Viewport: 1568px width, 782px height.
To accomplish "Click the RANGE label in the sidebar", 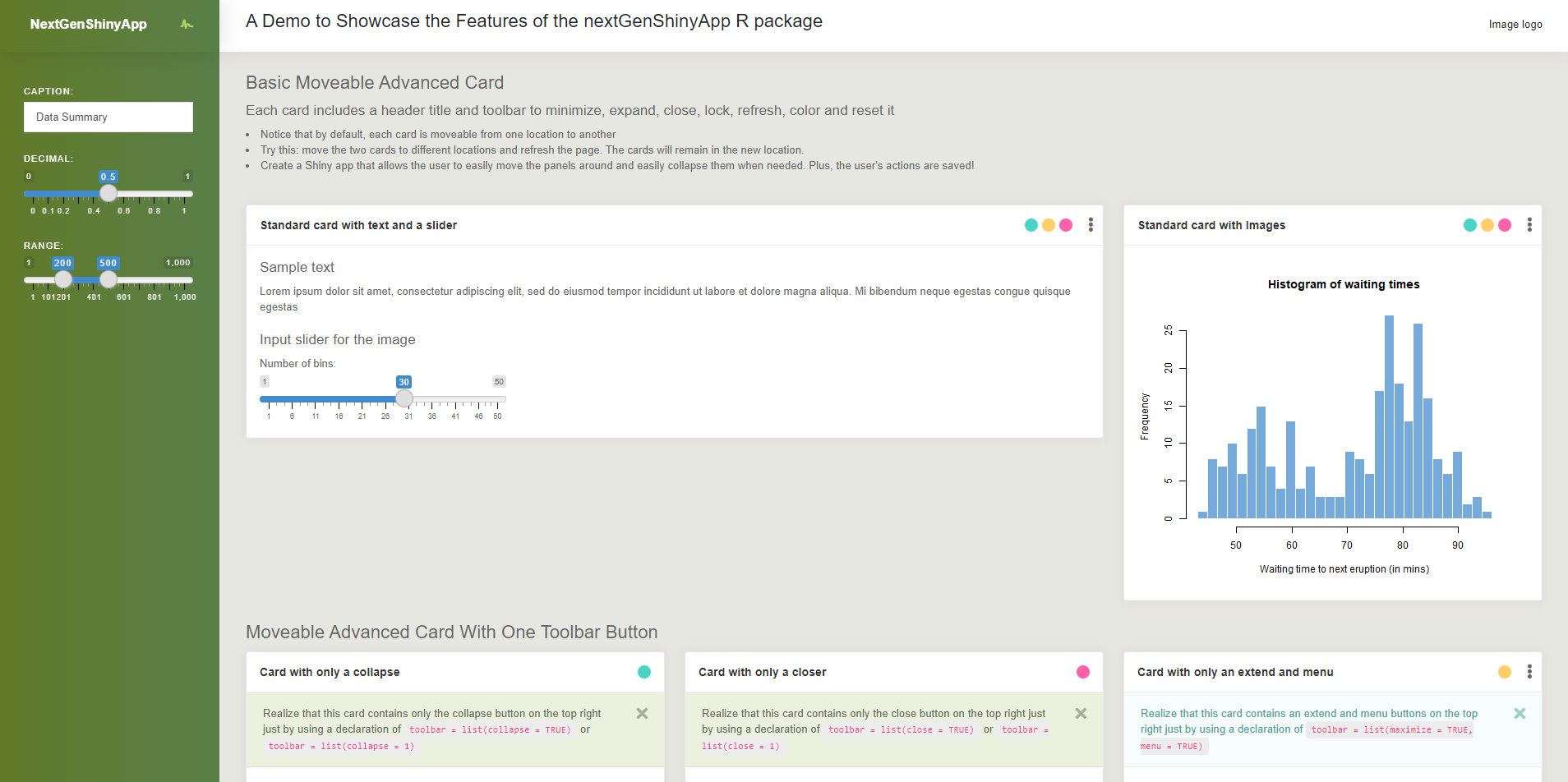I will coord(44,246).
